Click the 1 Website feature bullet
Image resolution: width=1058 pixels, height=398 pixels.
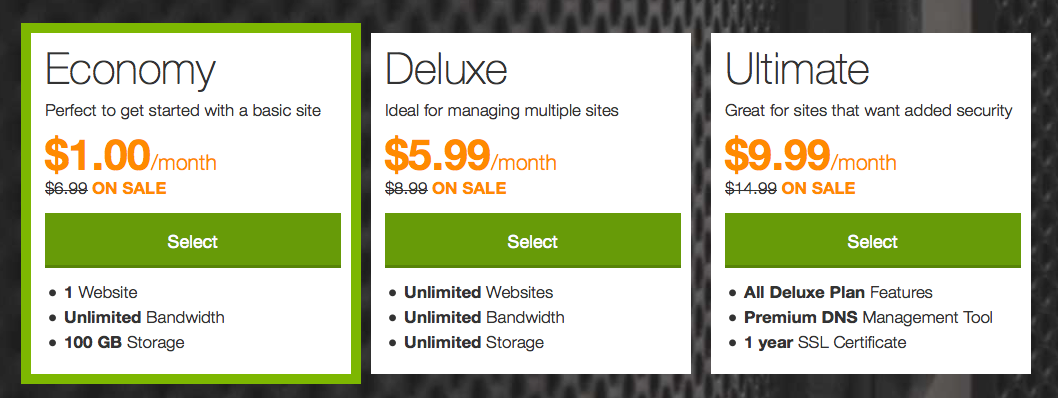(101, 293)
